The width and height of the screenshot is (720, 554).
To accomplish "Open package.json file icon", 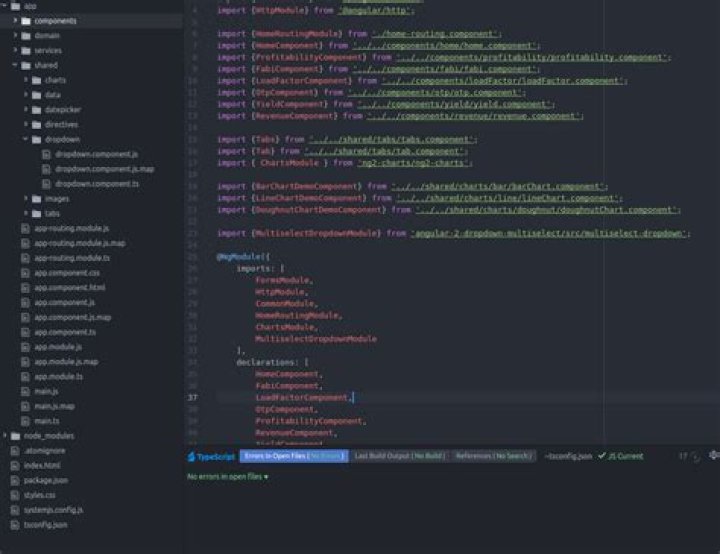I will point(15,480).
